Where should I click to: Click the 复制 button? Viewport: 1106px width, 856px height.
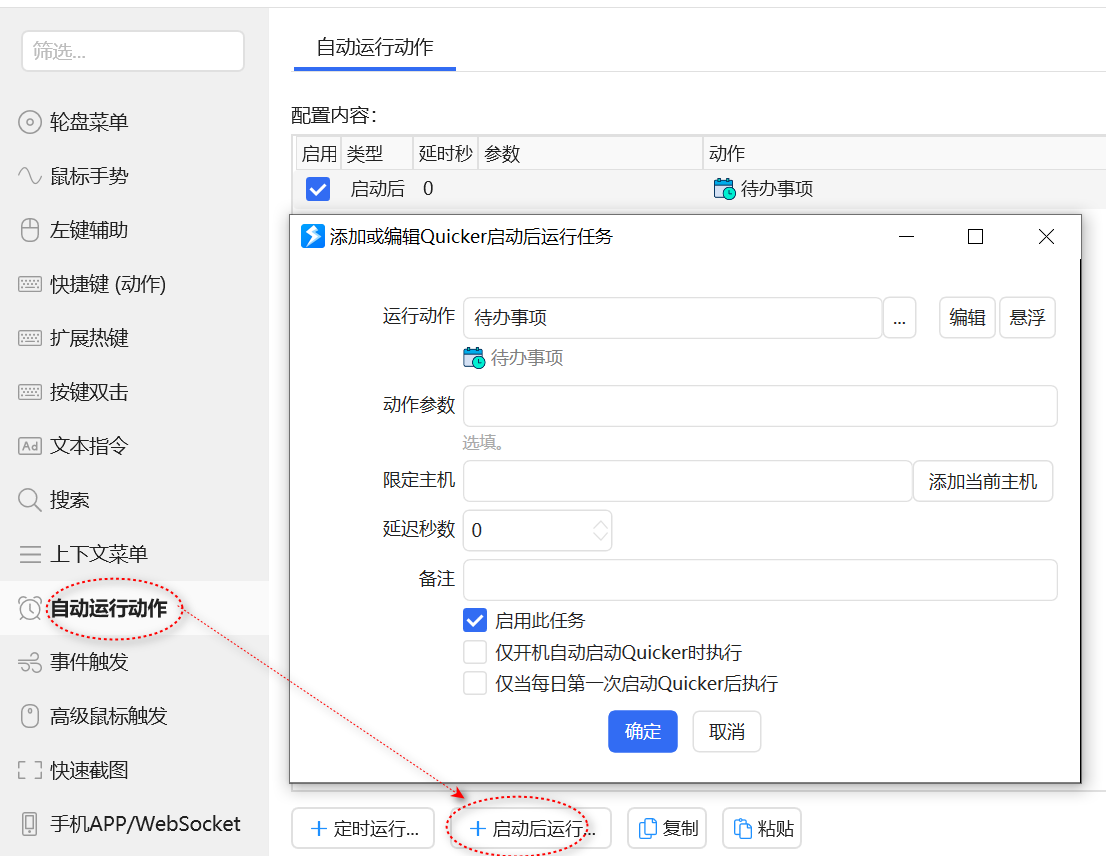click(667, 828)
